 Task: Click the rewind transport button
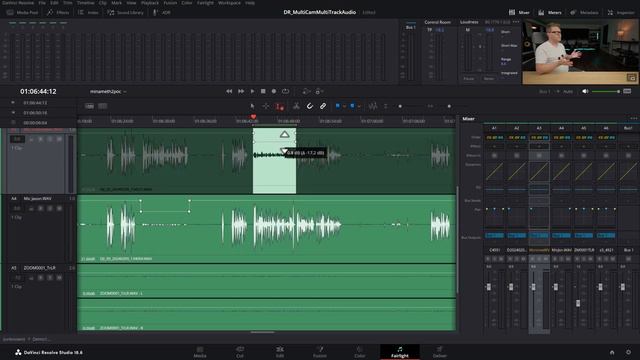[x=229, y=91]
